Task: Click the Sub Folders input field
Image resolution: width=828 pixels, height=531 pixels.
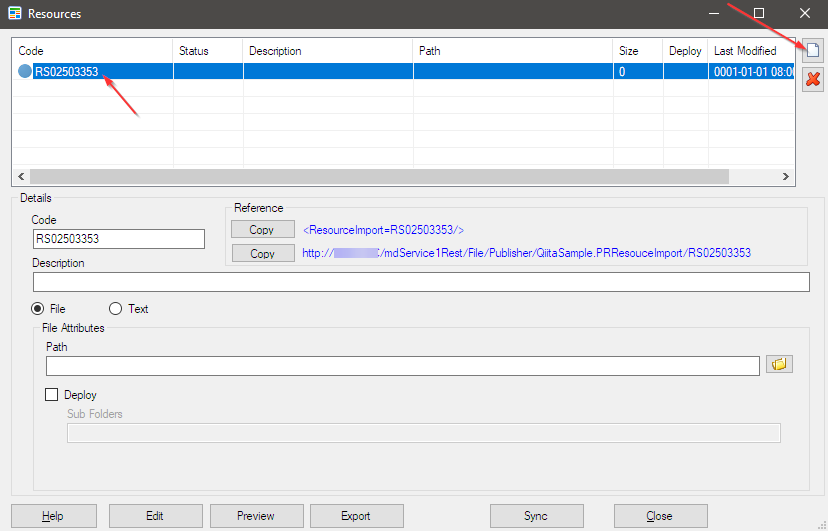Action: [424, 433]
